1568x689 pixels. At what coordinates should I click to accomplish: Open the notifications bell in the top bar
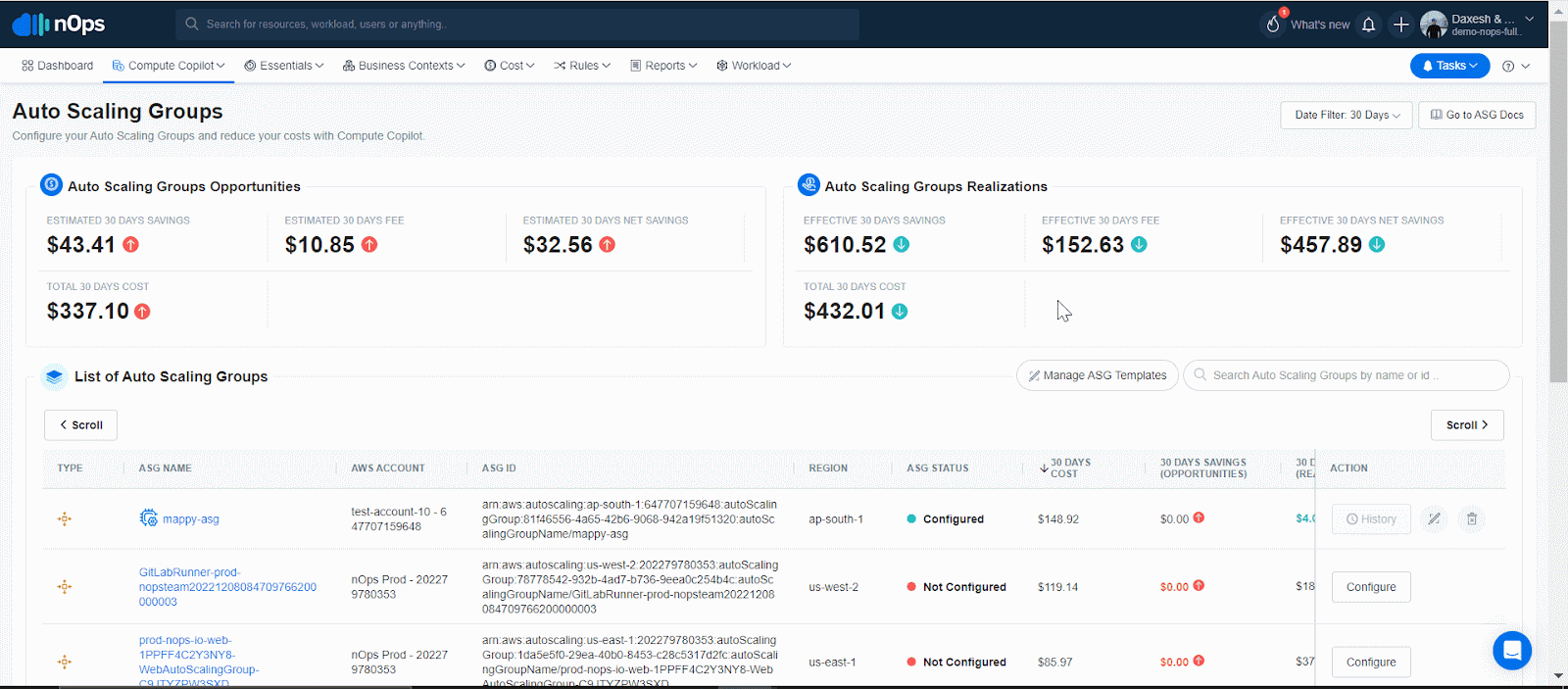(1369, 25)
